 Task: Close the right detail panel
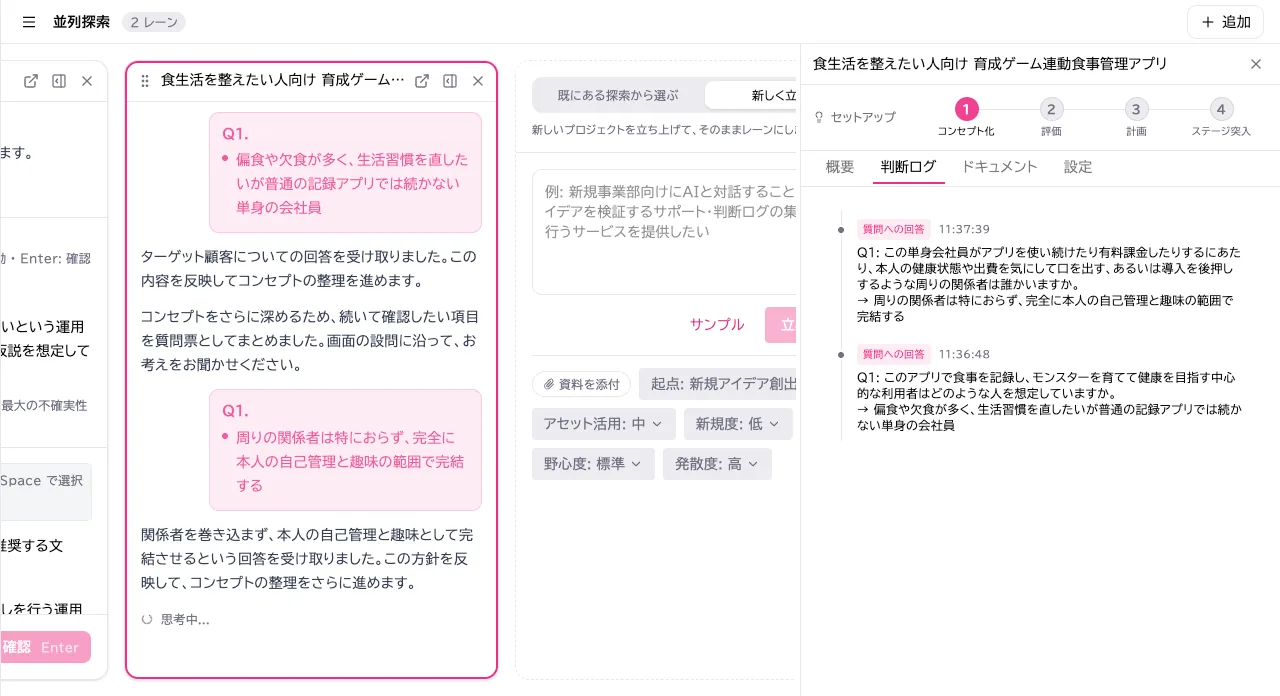coord(1256,64)
